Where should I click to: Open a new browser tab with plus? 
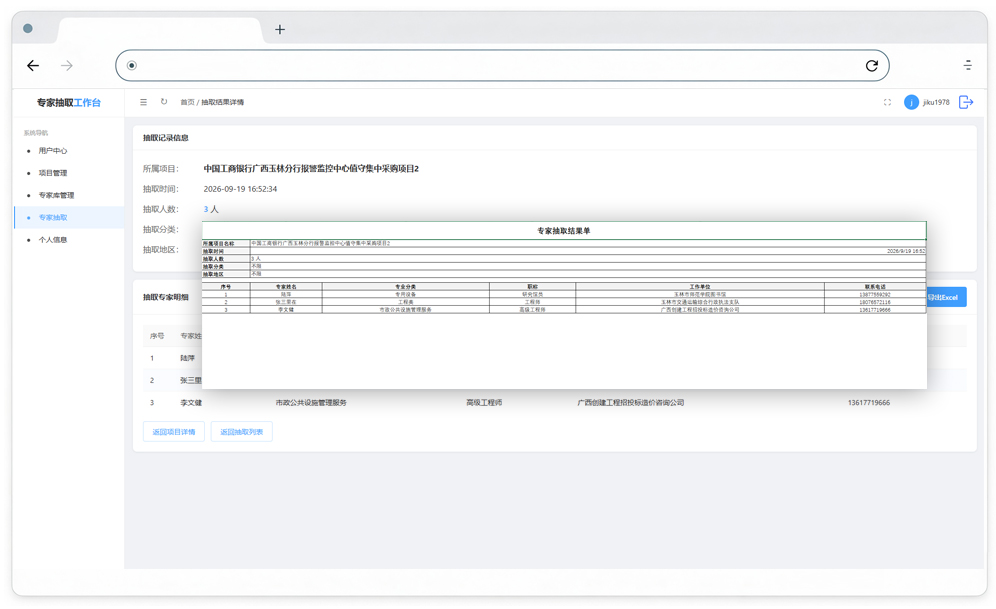[x=280, y=29]
